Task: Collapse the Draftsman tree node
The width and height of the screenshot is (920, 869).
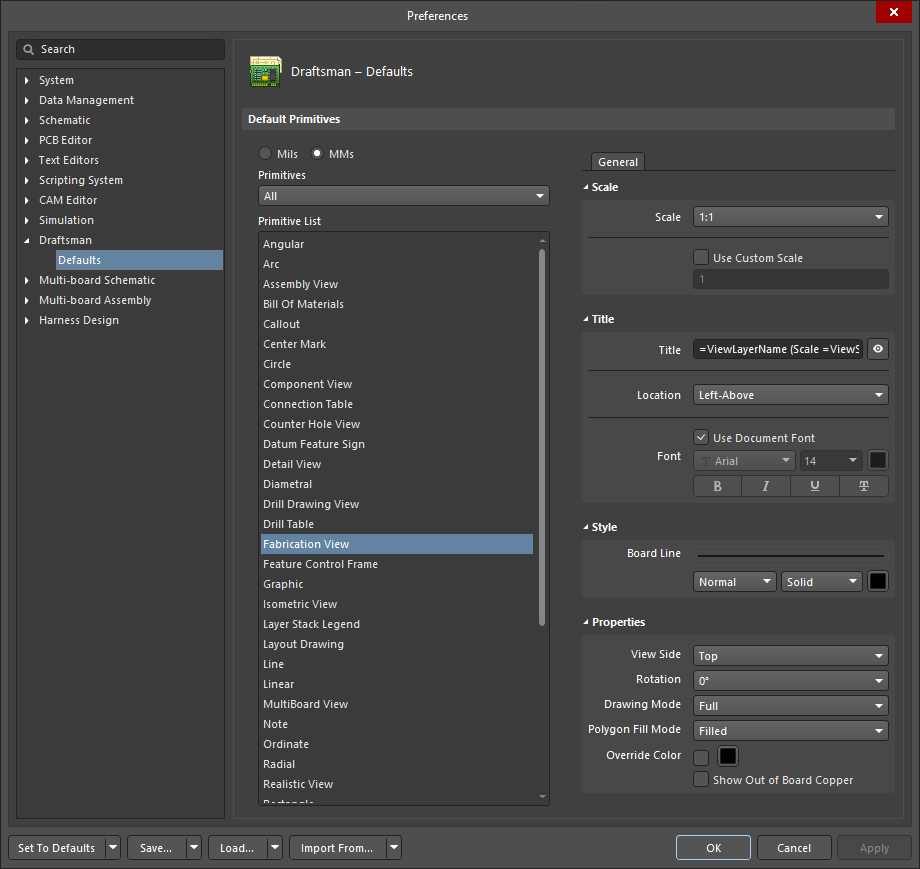Action: (26, 240)
